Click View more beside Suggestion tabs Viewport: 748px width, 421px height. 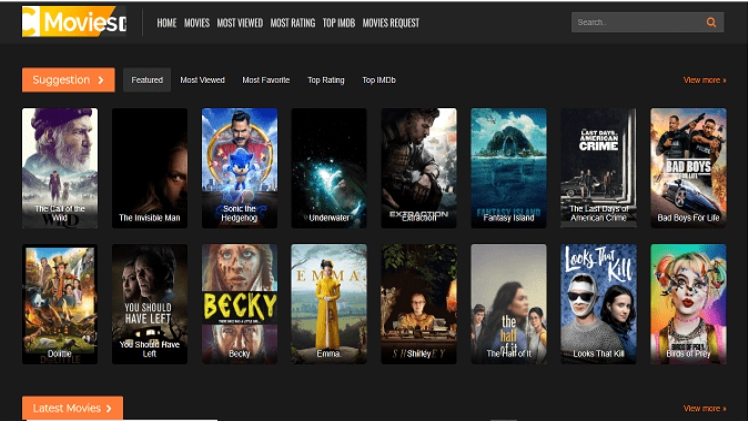705,80
